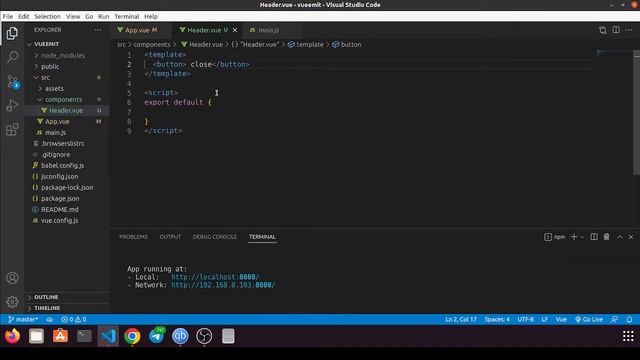Open the 192.168.0.103:8080 network link
This screenshot has width=640, height=360.
(223, 285)
